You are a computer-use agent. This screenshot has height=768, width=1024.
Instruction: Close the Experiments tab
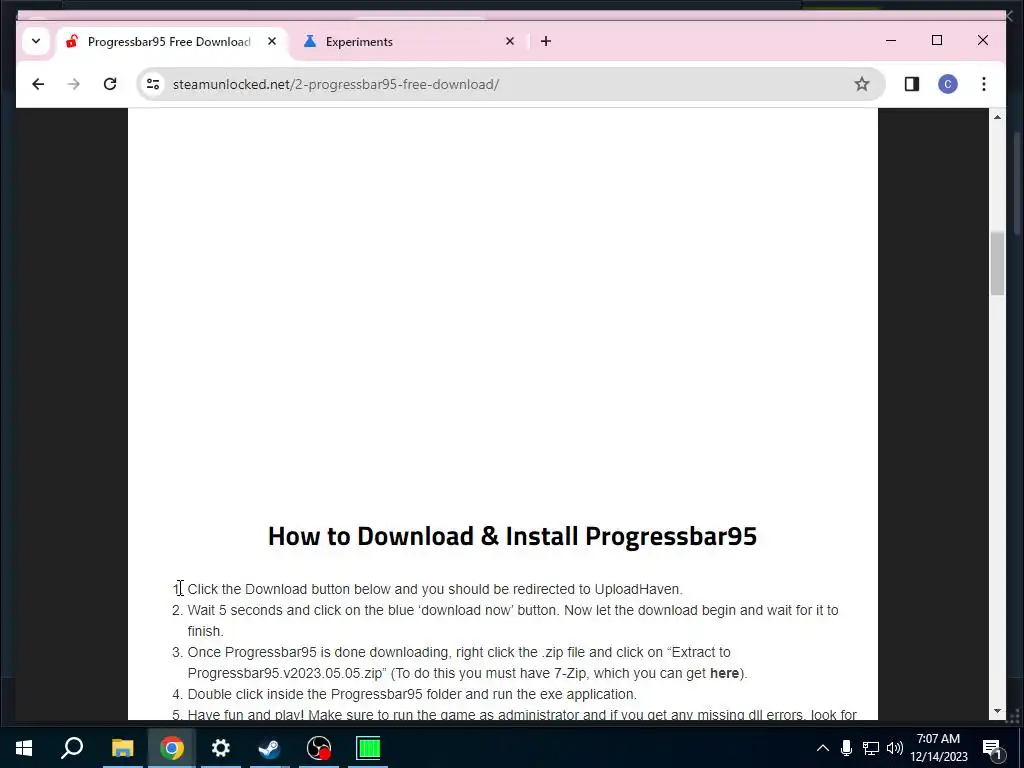click(509, 41)
